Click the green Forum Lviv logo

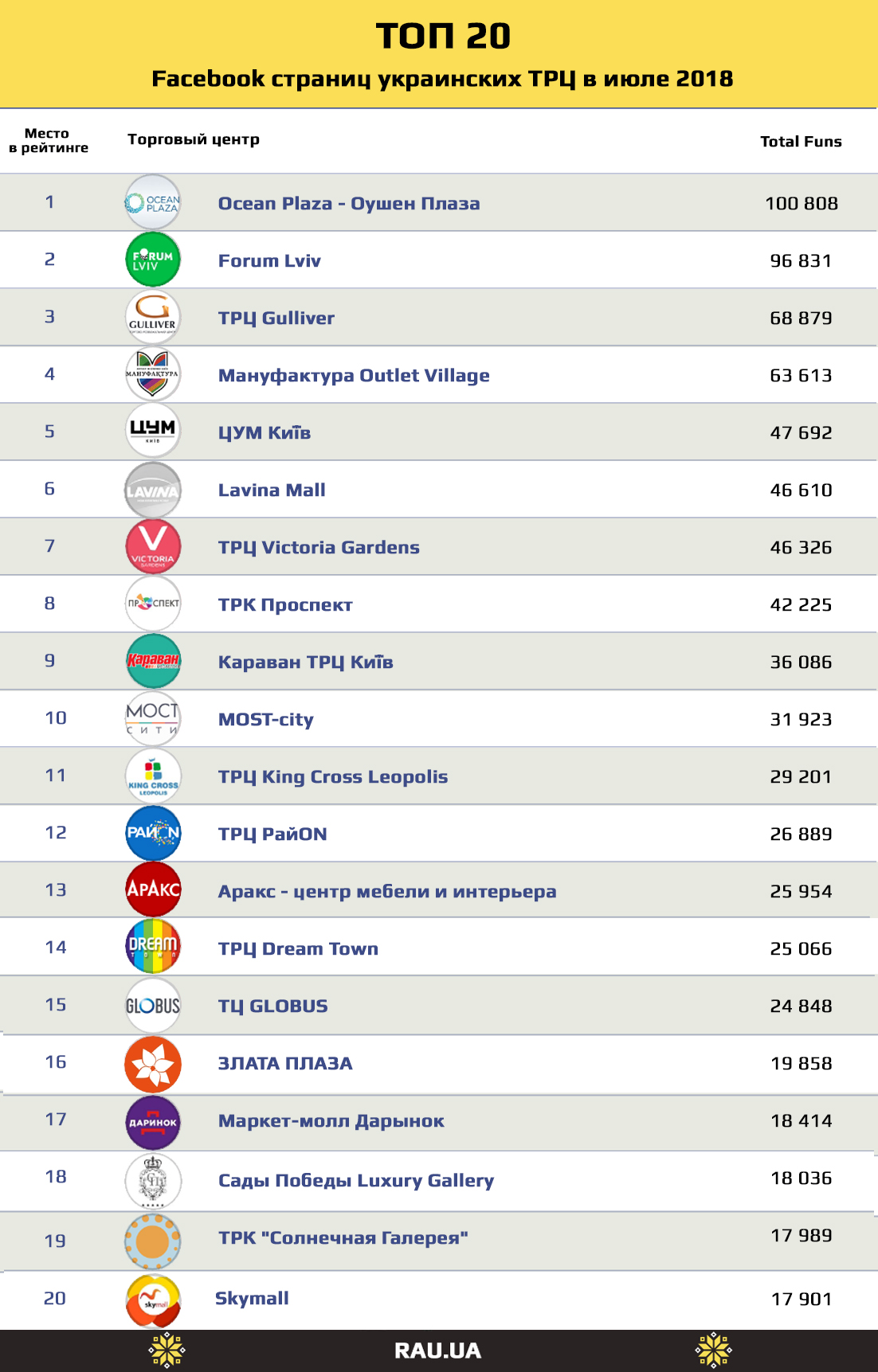tap(153, 260)
